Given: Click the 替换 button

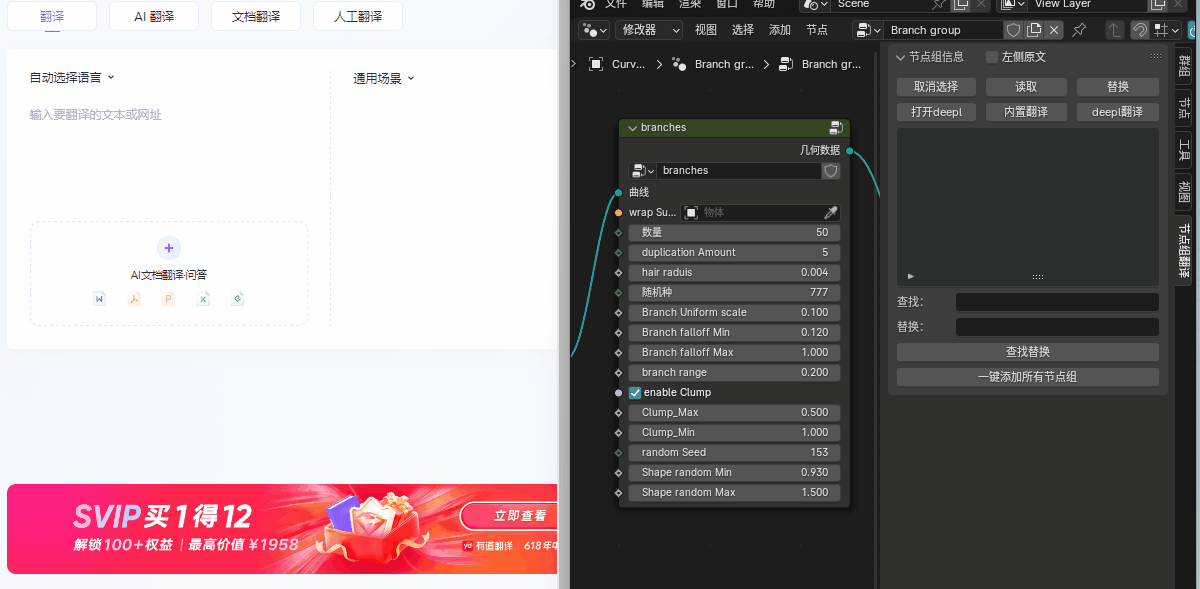Looking at the screenshot, I should [x=1118, y=87].
